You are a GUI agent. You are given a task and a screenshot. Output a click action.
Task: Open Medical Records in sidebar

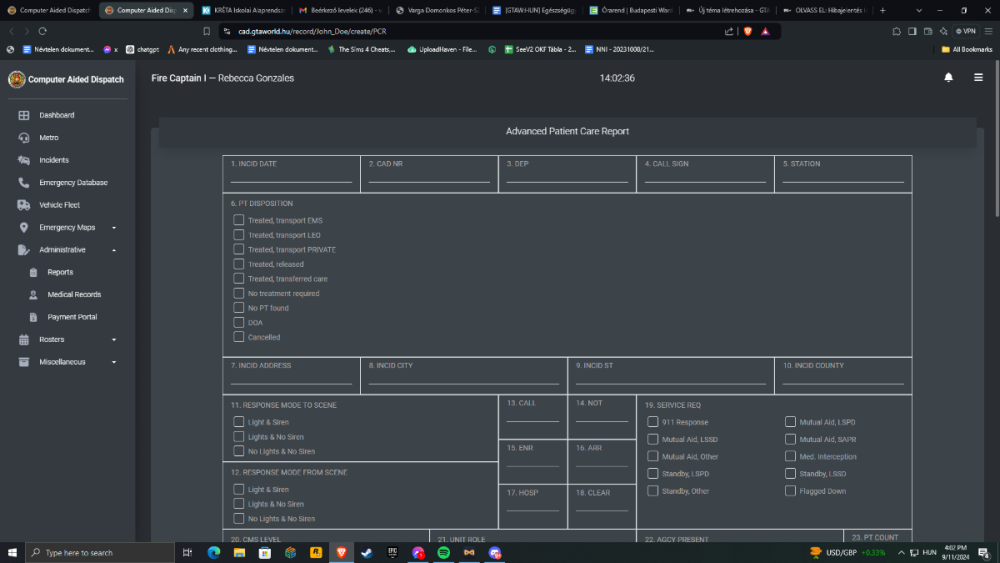(x=74, y=295)
